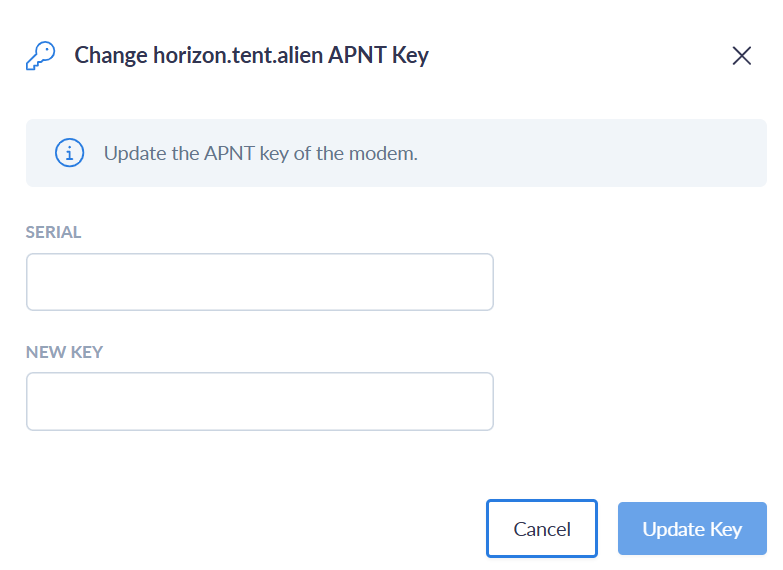783x570 pixels.
Task: Dismiss the Change APNT Key dialog
Action: coord(741,56)
